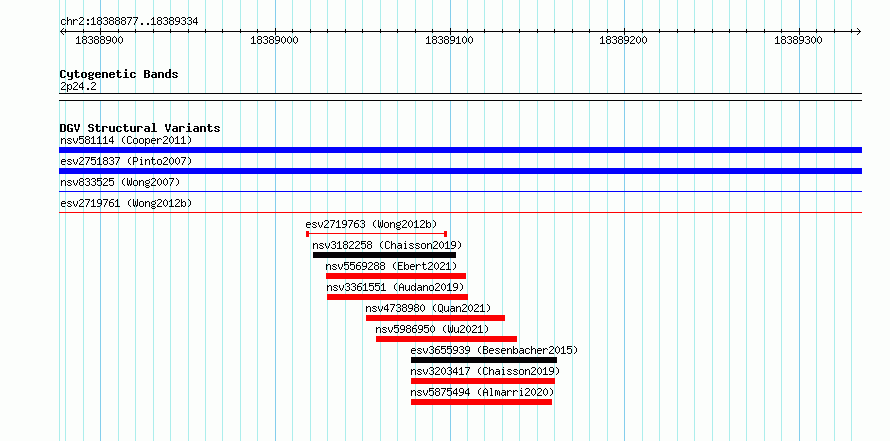Screen dimensions: 890x441
Task: Select nsv5986950 (Wu2021) variant label
Action: [432, 329]
